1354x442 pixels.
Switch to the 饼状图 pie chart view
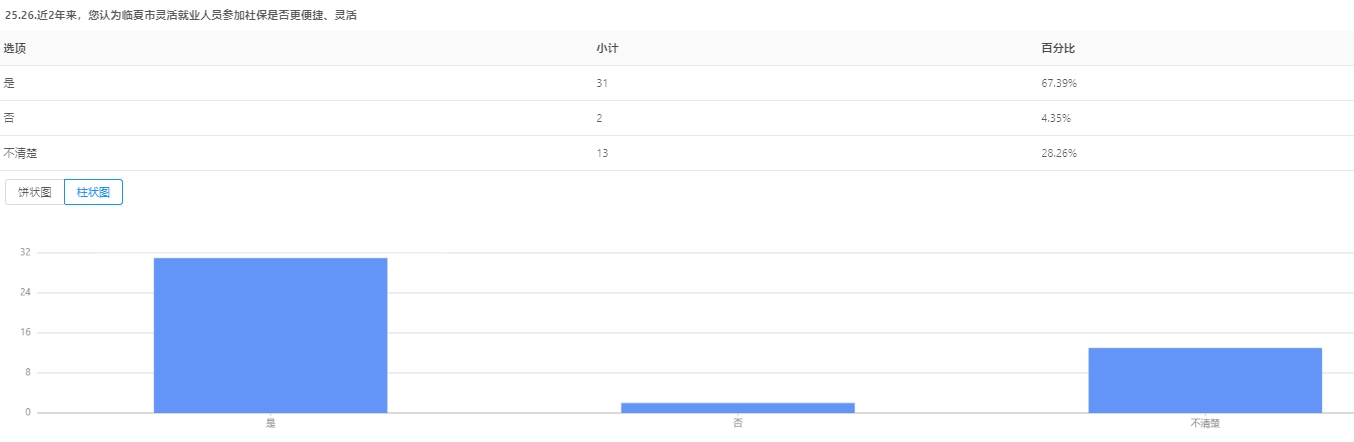(x=35, y=192)
